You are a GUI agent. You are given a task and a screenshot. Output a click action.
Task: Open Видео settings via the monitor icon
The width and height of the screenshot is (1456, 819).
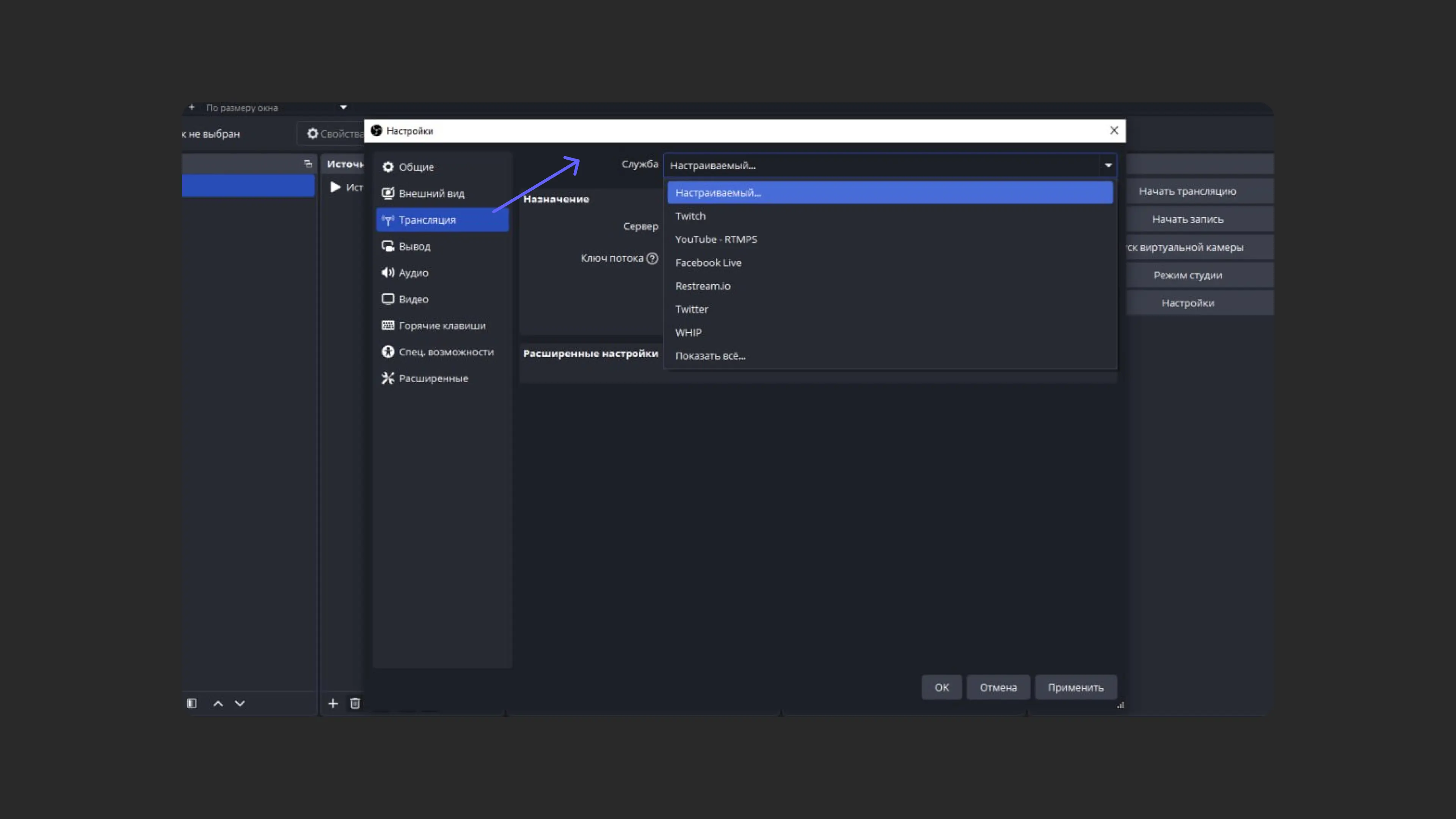[x=388, y=299]
